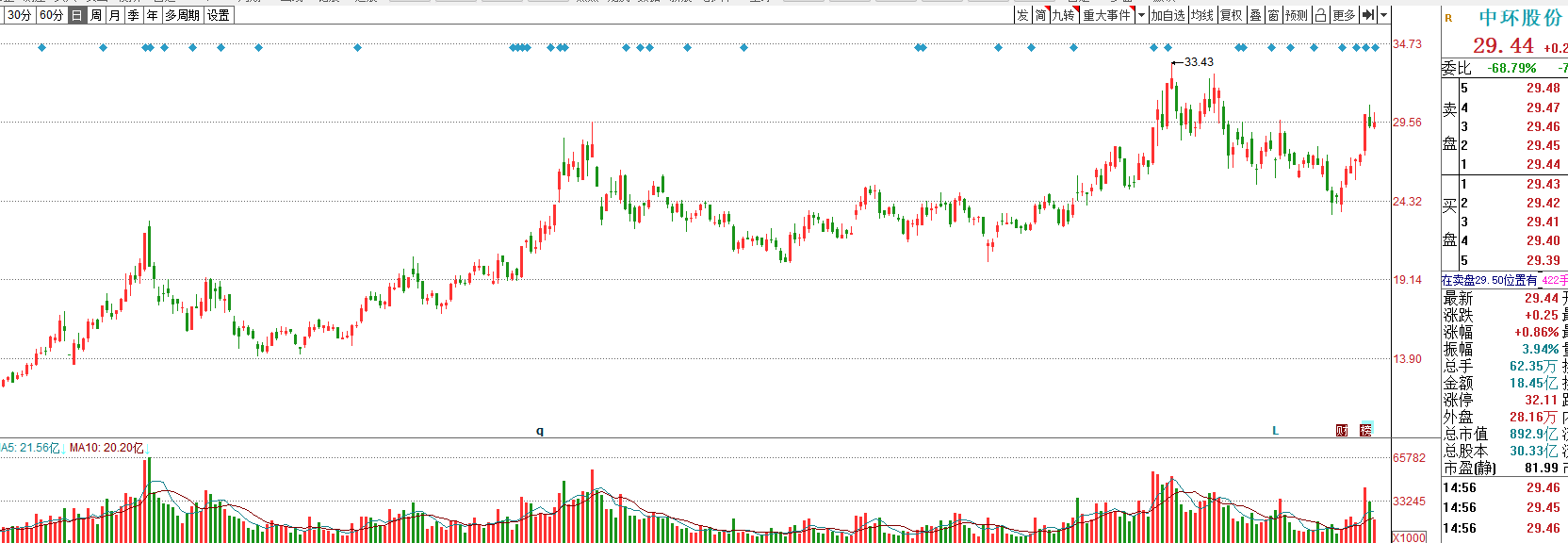Click the 叠 overlay toolbar button
This screenshot has width=1568, height=543.
tap(1256, 15)
